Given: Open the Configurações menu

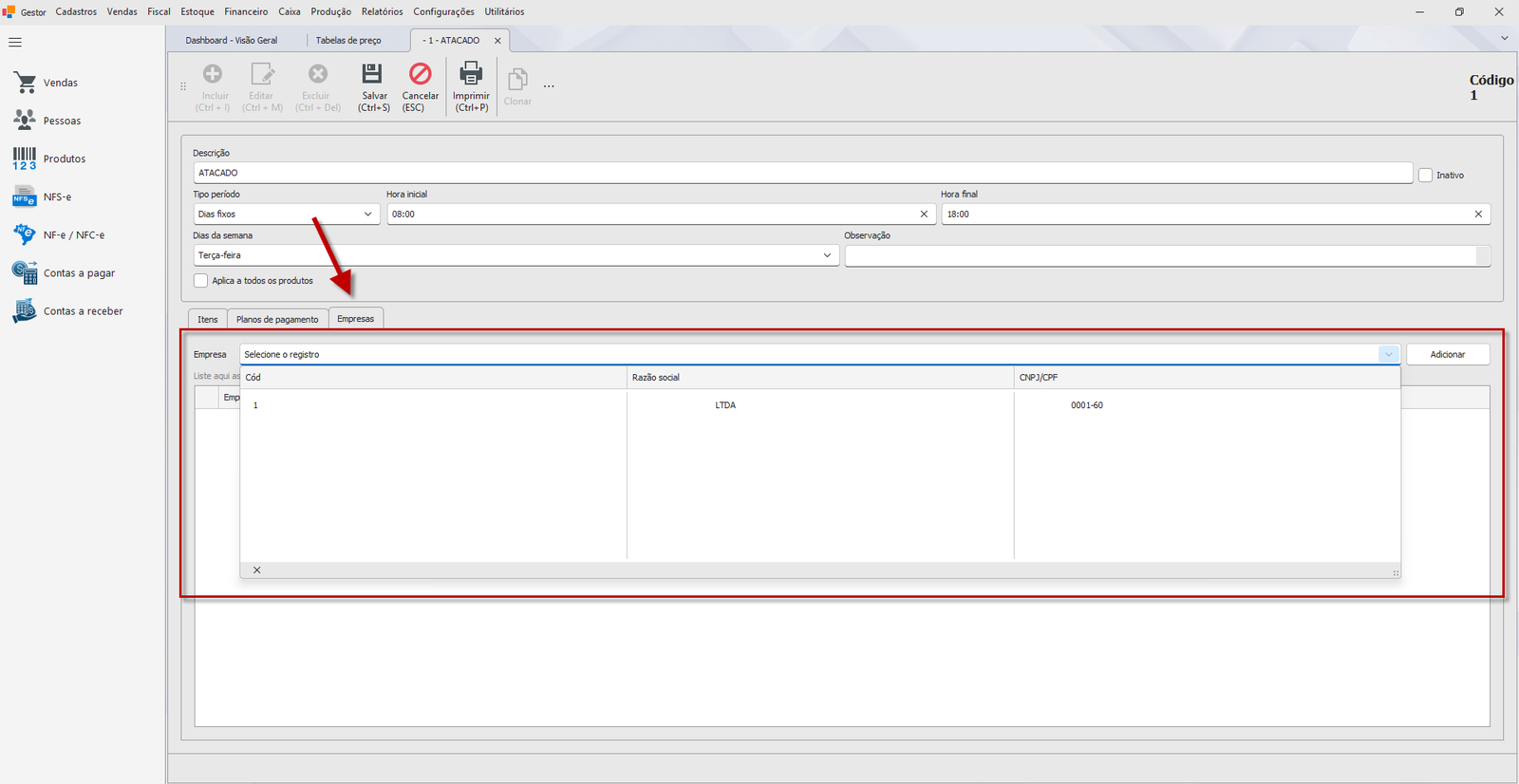Looking at the screenshot, I should (x=443, y=11).
